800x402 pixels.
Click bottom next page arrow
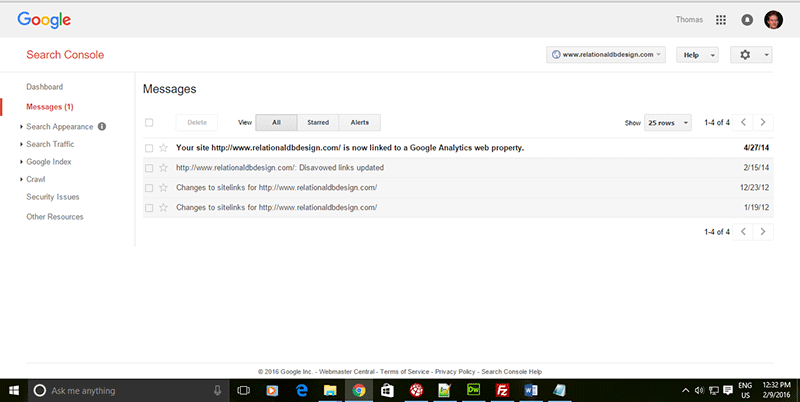point(763,232)
